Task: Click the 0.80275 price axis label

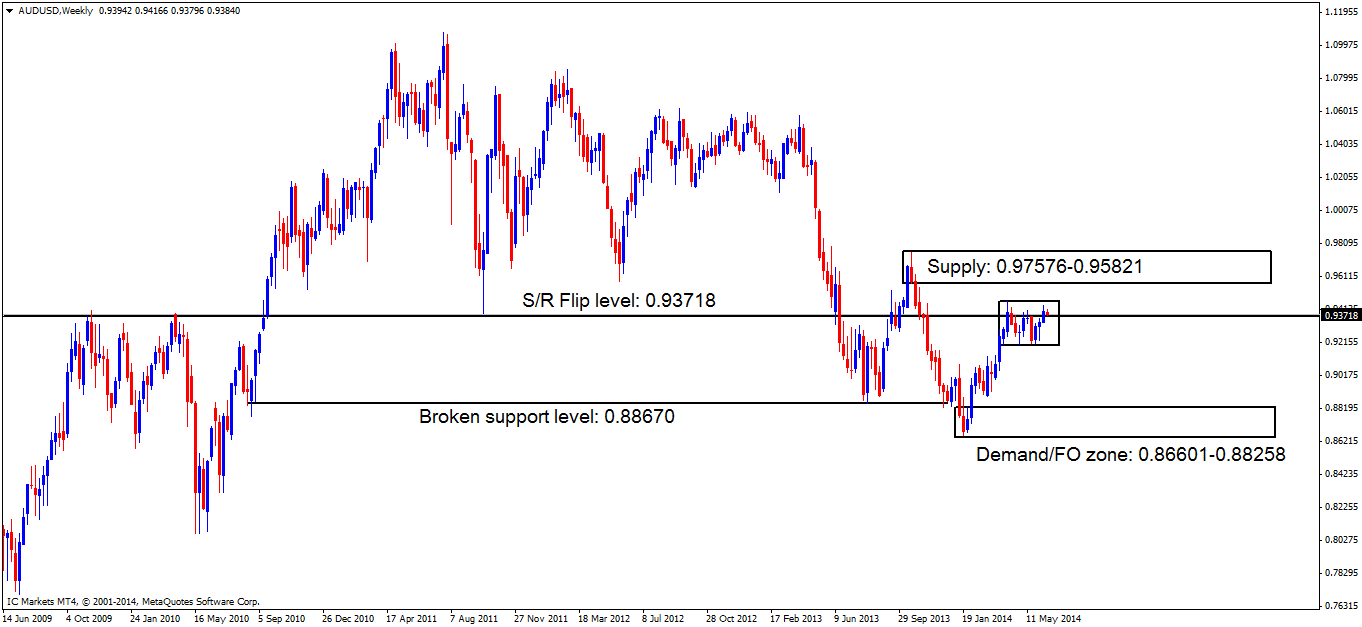Action: 1340,539
